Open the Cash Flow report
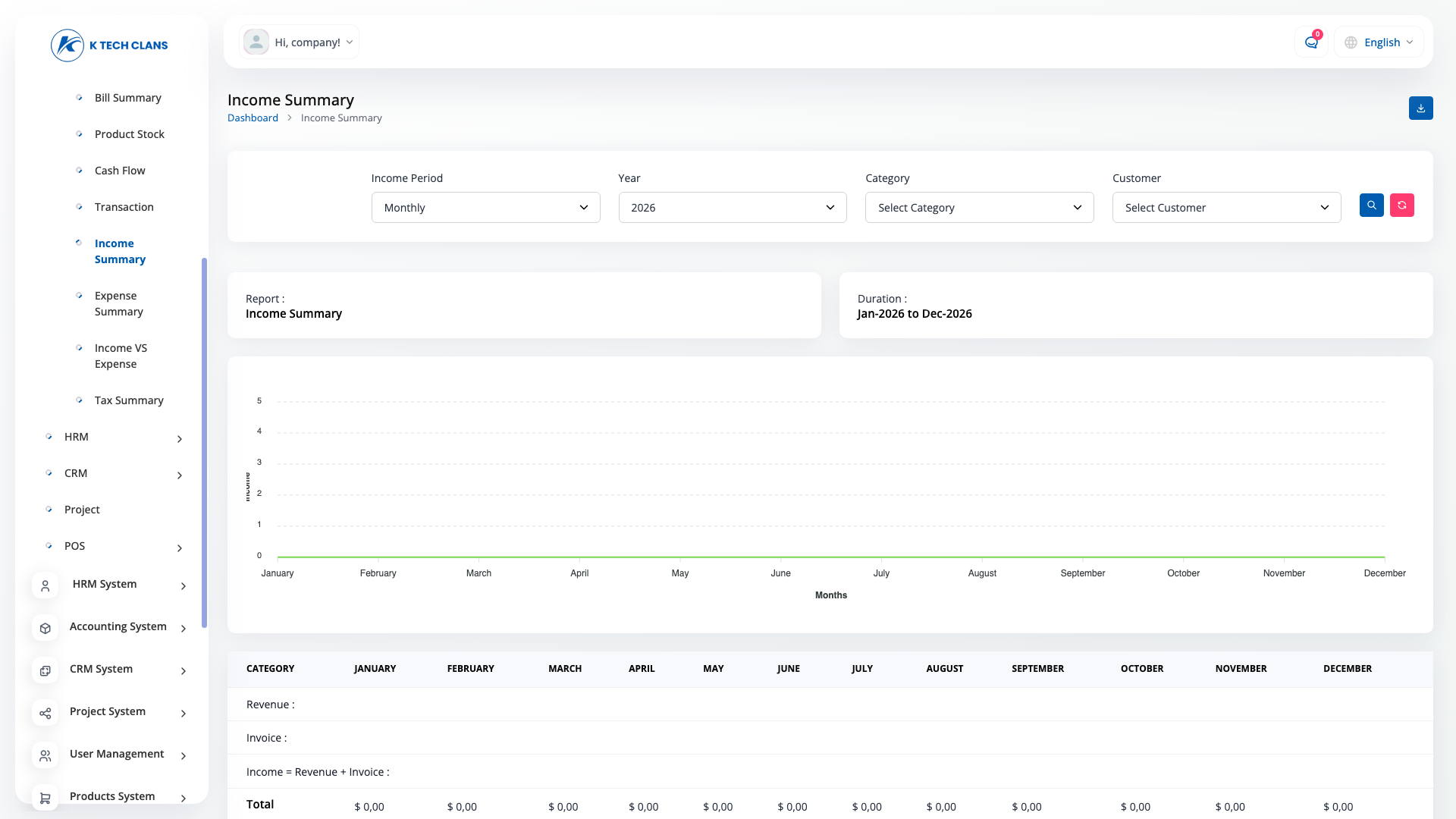This screenshot has height=819, width=1456. point(120,171)
